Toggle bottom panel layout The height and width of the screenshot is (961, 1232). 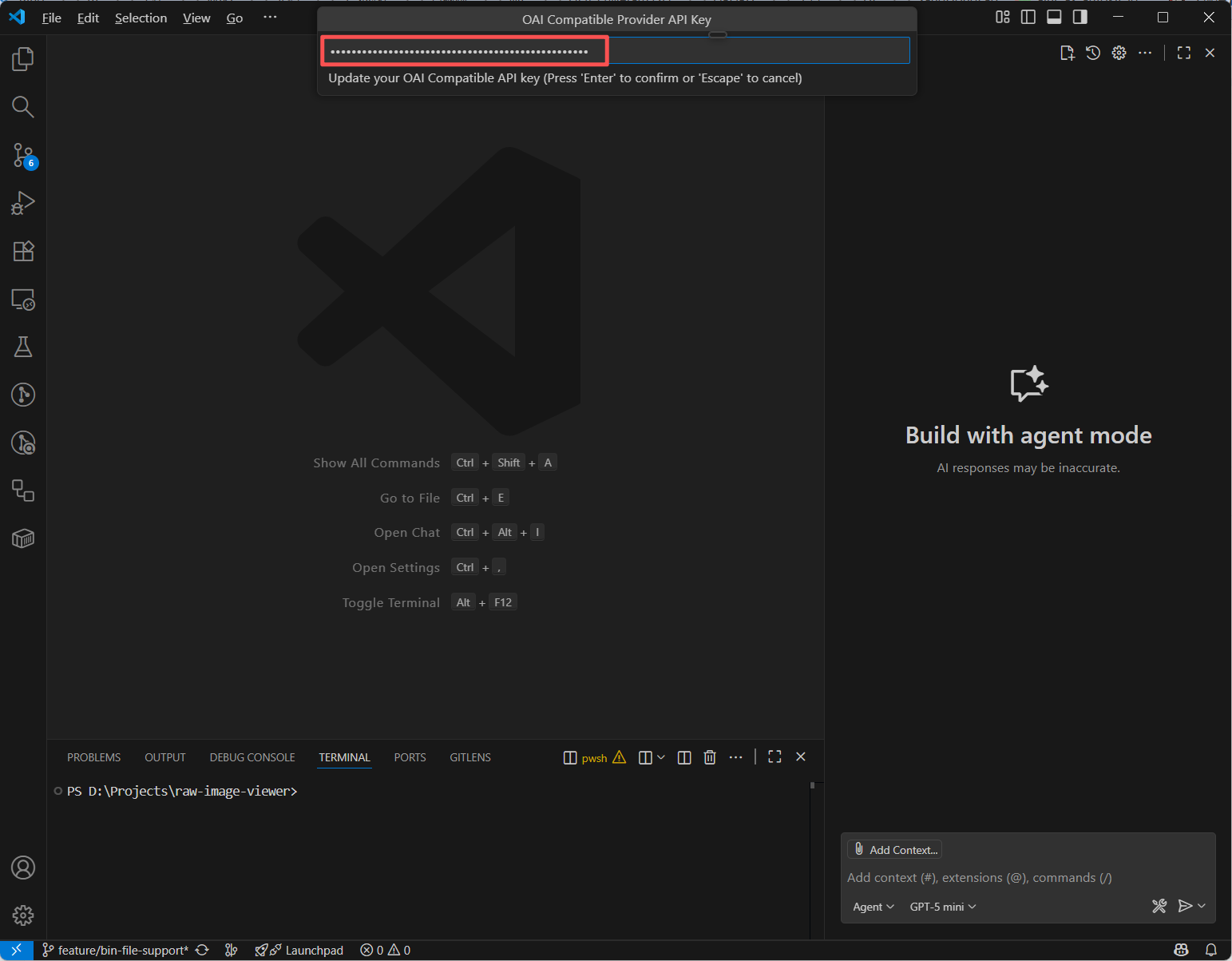(x=1054, y=17)
